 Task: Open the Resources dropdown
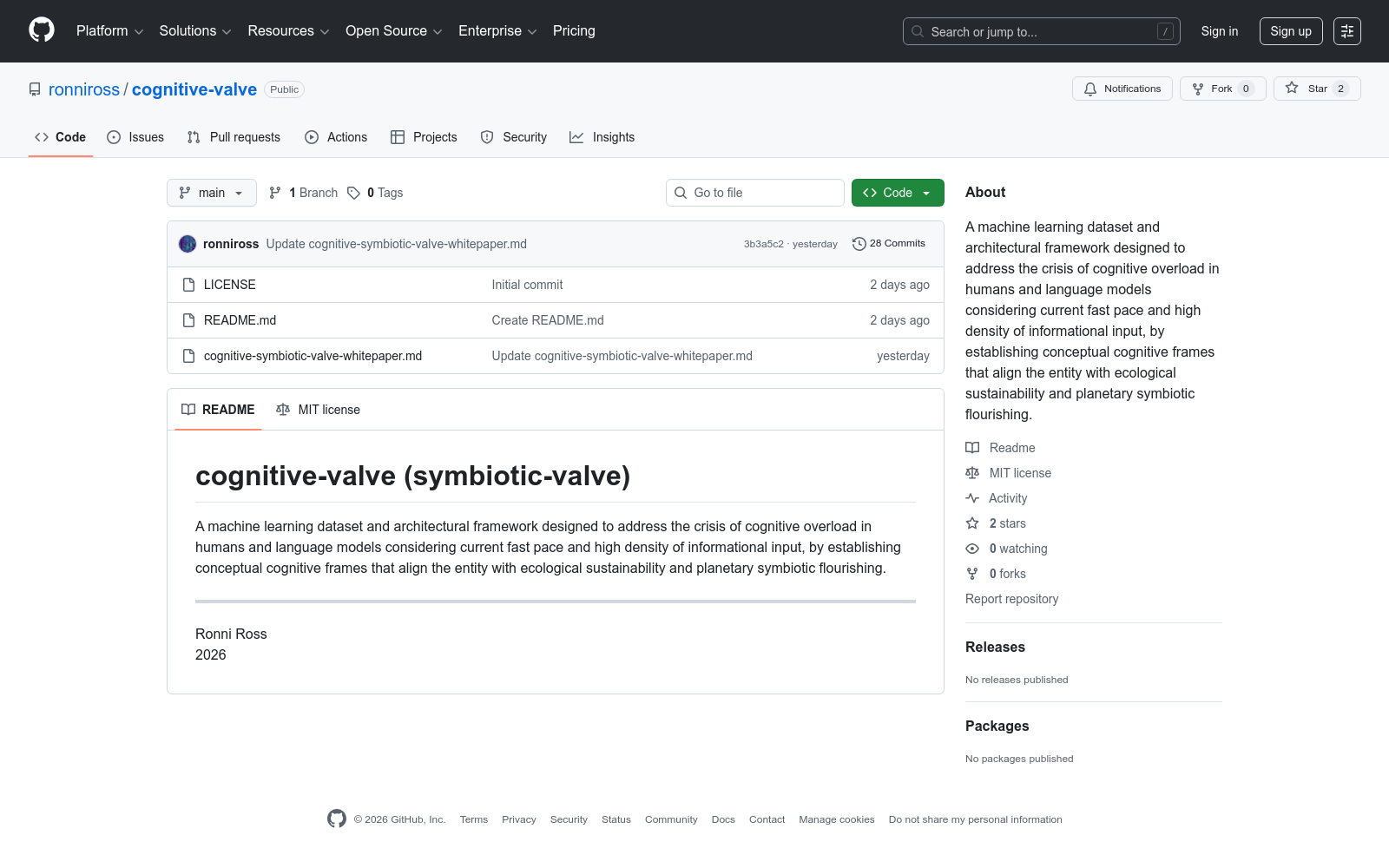(288, 31)
